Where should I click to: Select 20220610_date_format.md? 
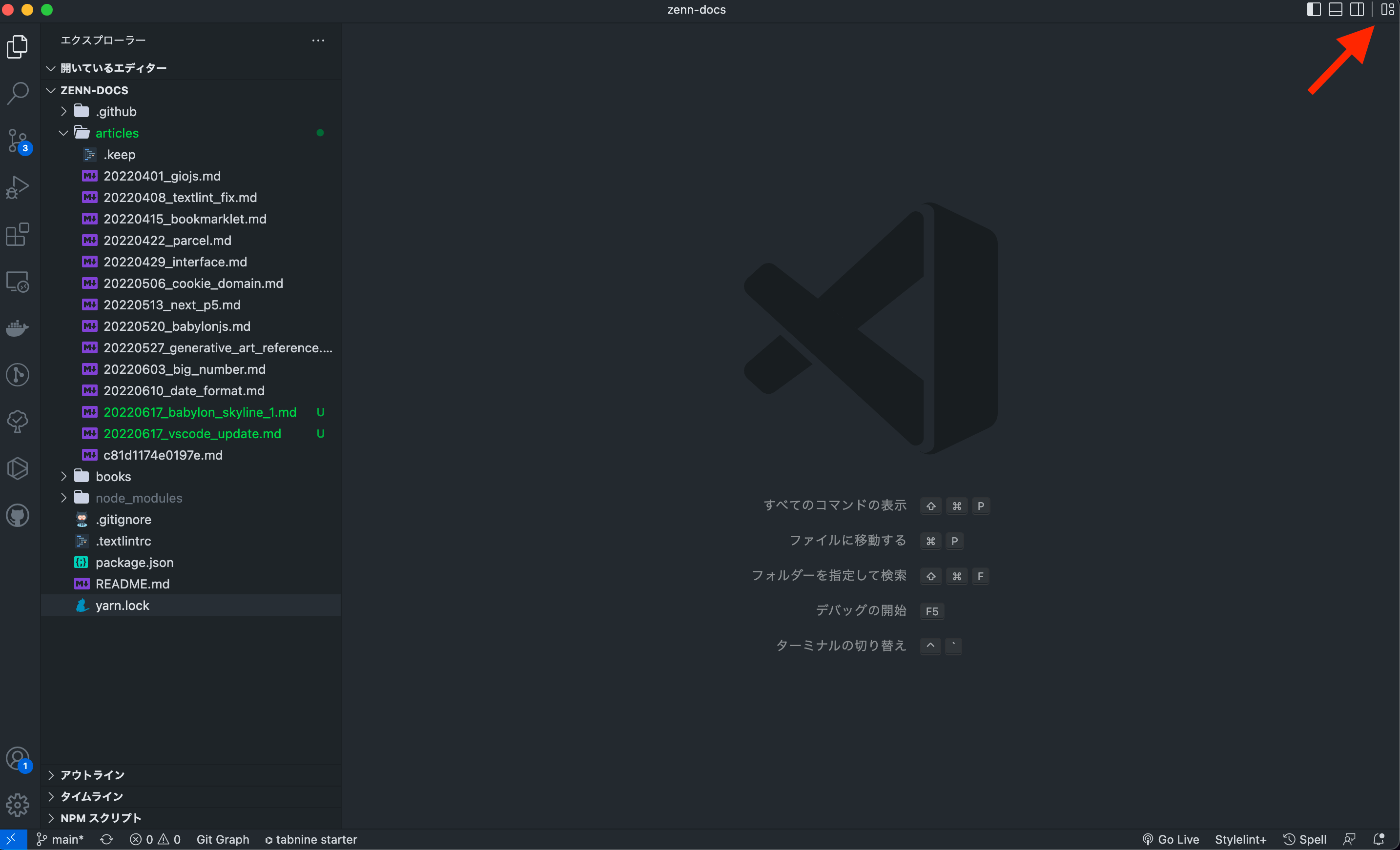191,391
